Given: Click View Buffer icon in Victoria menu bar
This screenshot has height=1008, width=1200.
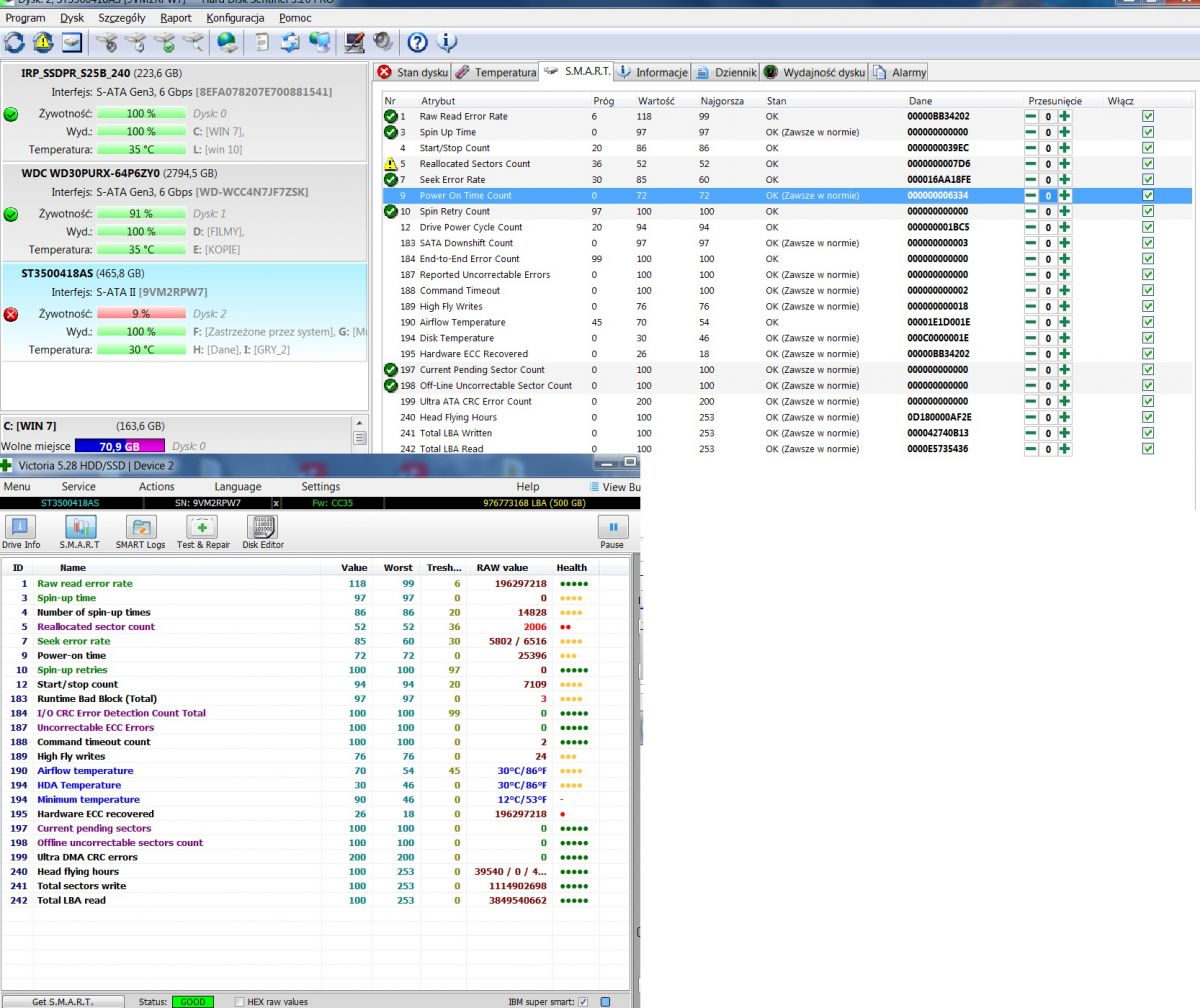Looking at the screenshot, I should (x=595, y=487).
